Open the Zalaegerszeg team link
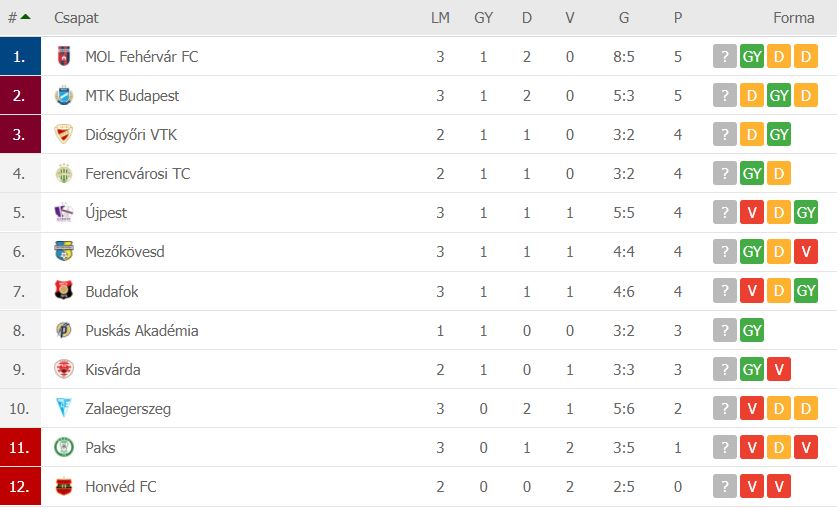The height and width of the screenshot is (509, 837). (x=128, y=409)
